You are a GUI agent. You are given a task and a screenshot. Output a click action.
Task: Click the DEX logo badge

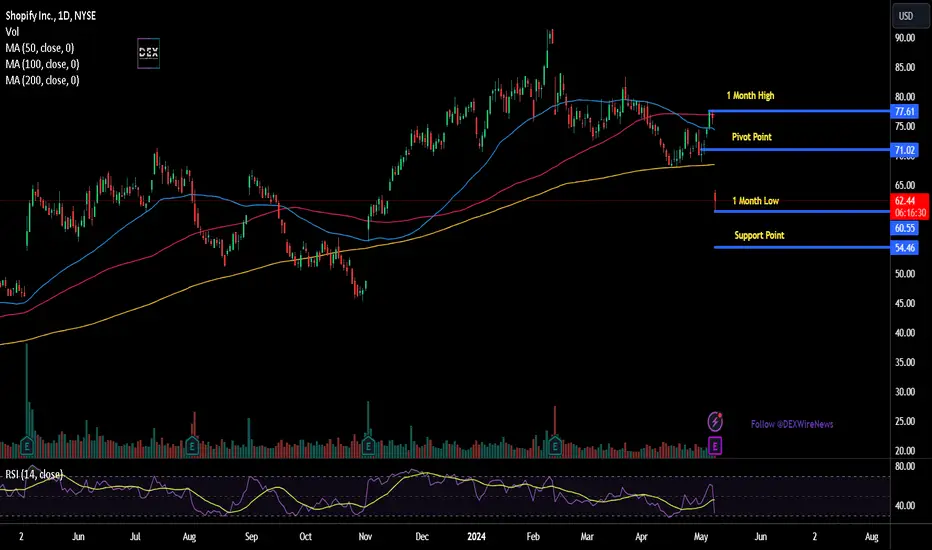148,53
